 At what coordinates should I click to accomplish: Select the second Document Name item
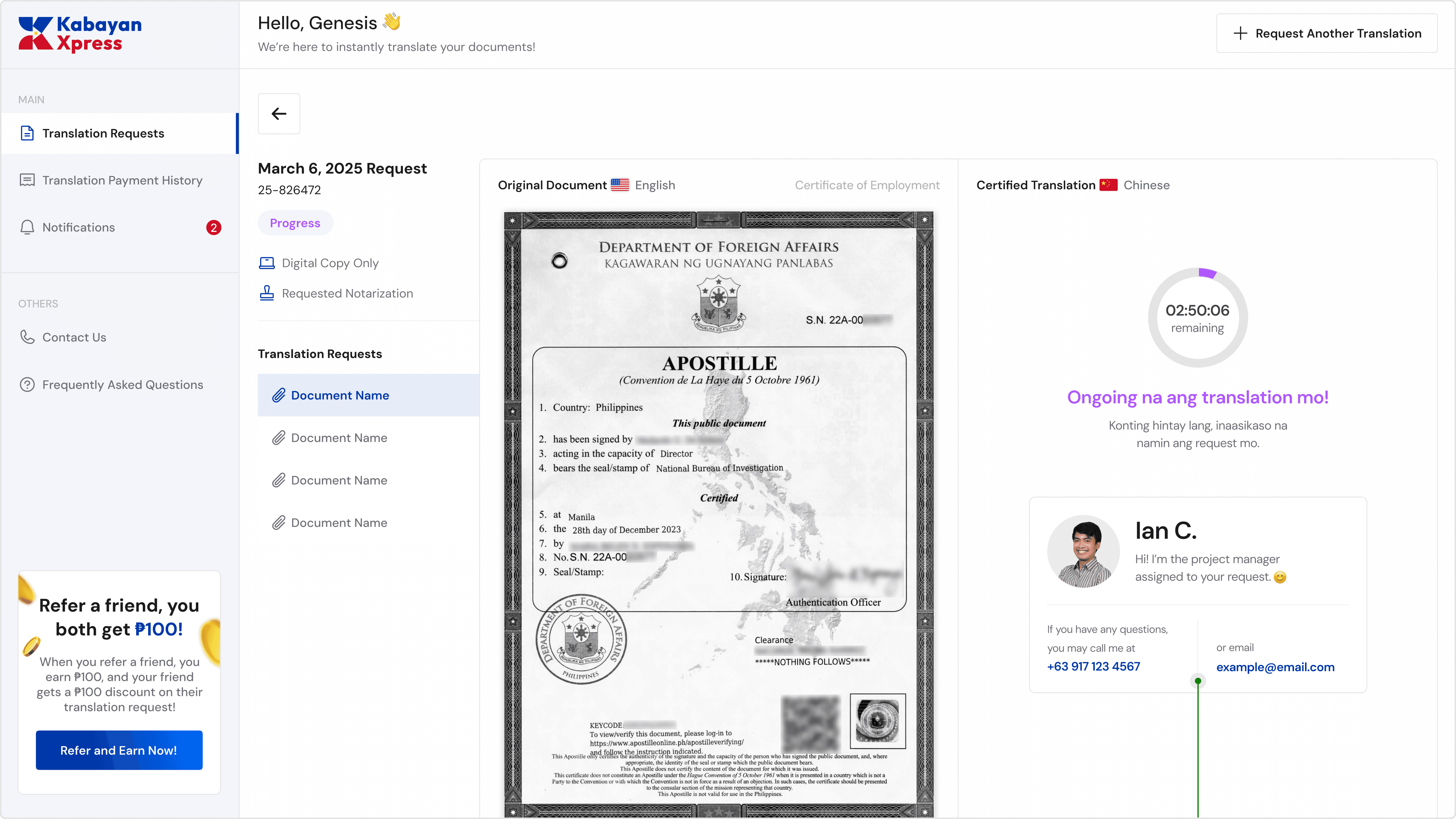click(339, 437)
